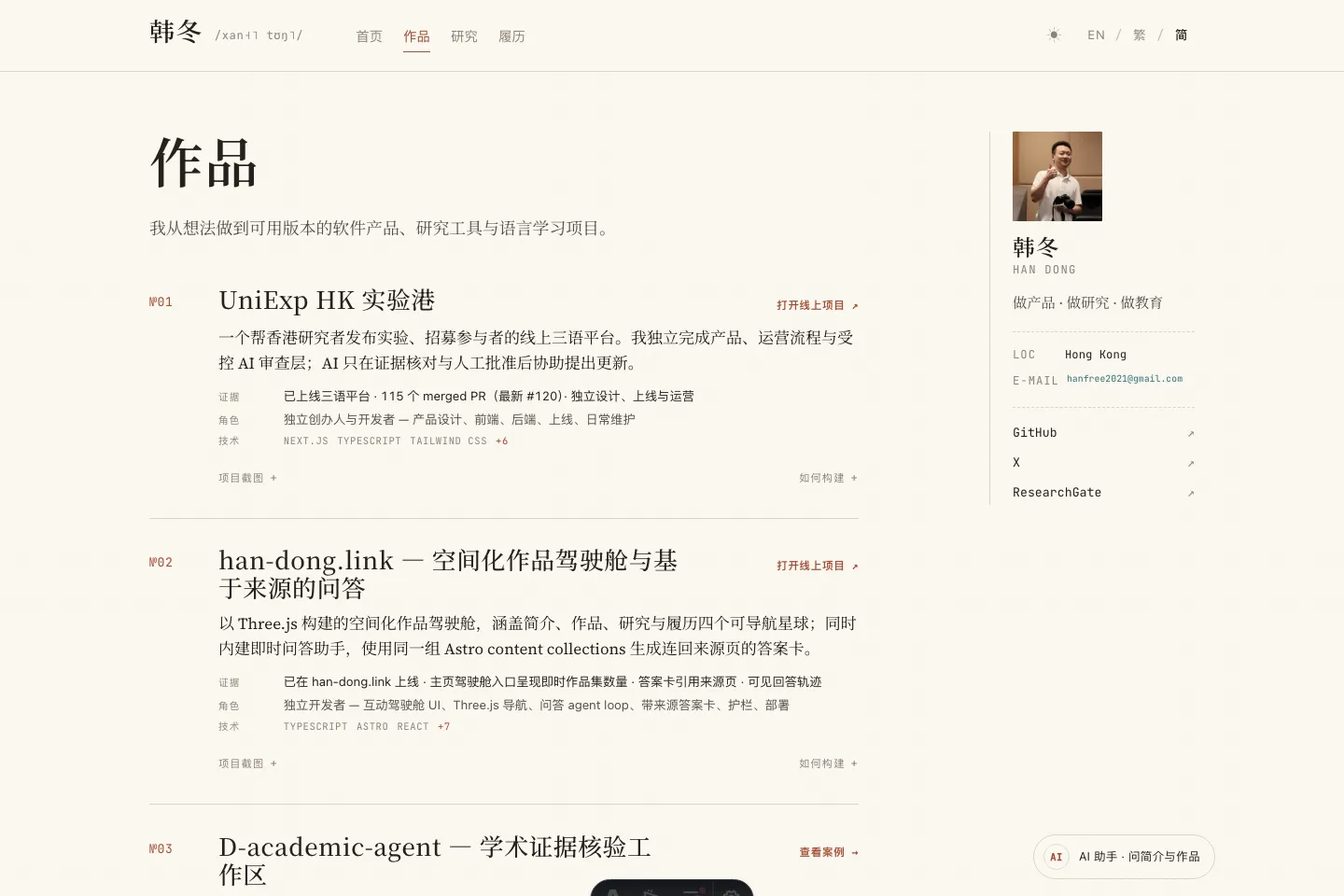This screenshot has height=896, width=1344.
Task: Expand 项目截图 under han-dong.link
Action: click(x=247, y=763)
